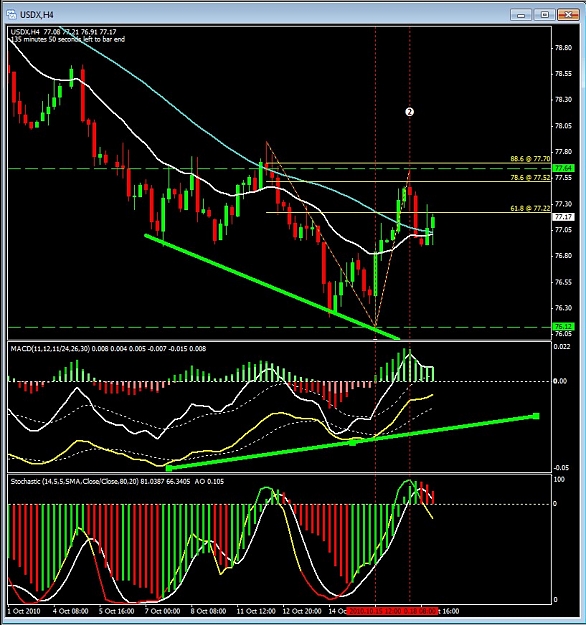
Task: Select the 'USDX,H4 77.08 77.21 76.91 77.17' header
Action: (x=63, y=31)
